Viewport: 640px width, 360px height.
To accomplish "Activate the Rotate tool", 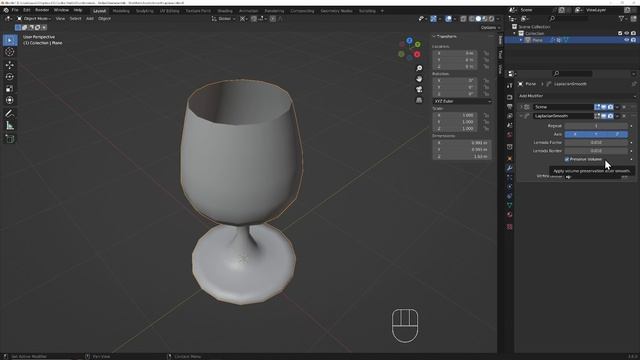I will coord(10,77).
